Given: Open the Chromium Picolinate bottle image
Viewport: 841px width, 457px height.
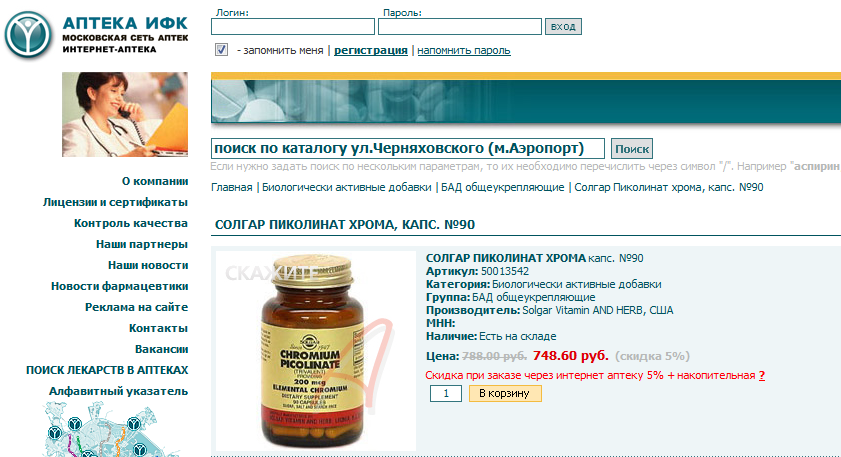Looking at the screenshot, I should pos(315,351).
